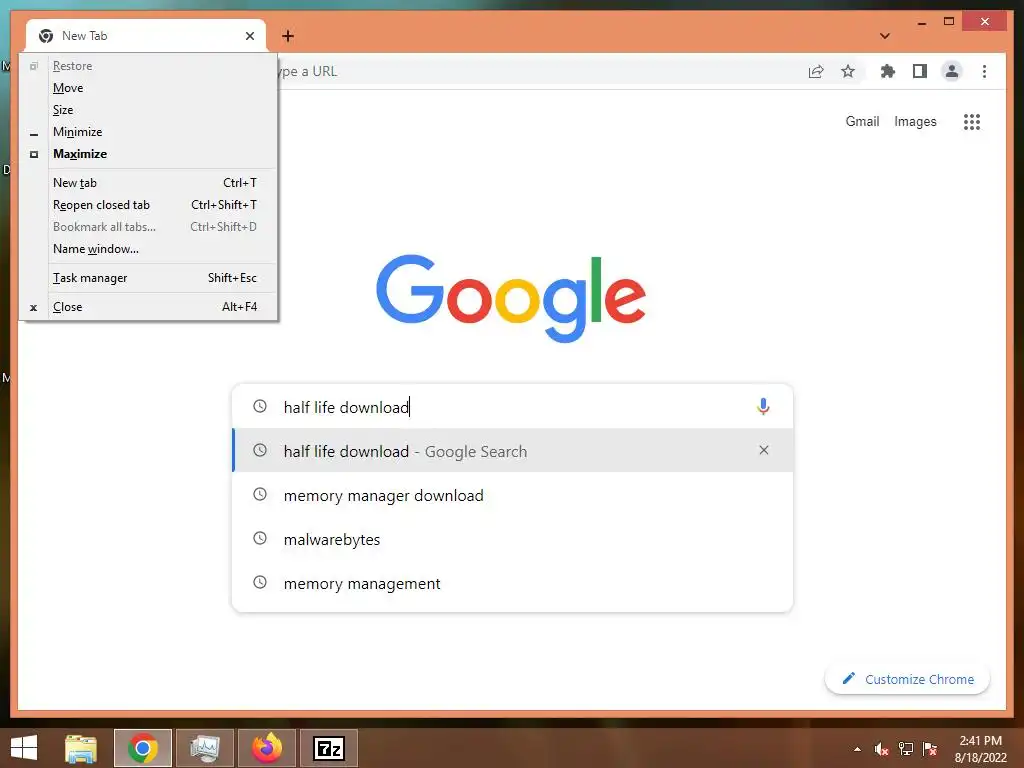Screen dimensions: 1024x768
Task: Open Chrome's three-dot menu
Action: (984, 71)
